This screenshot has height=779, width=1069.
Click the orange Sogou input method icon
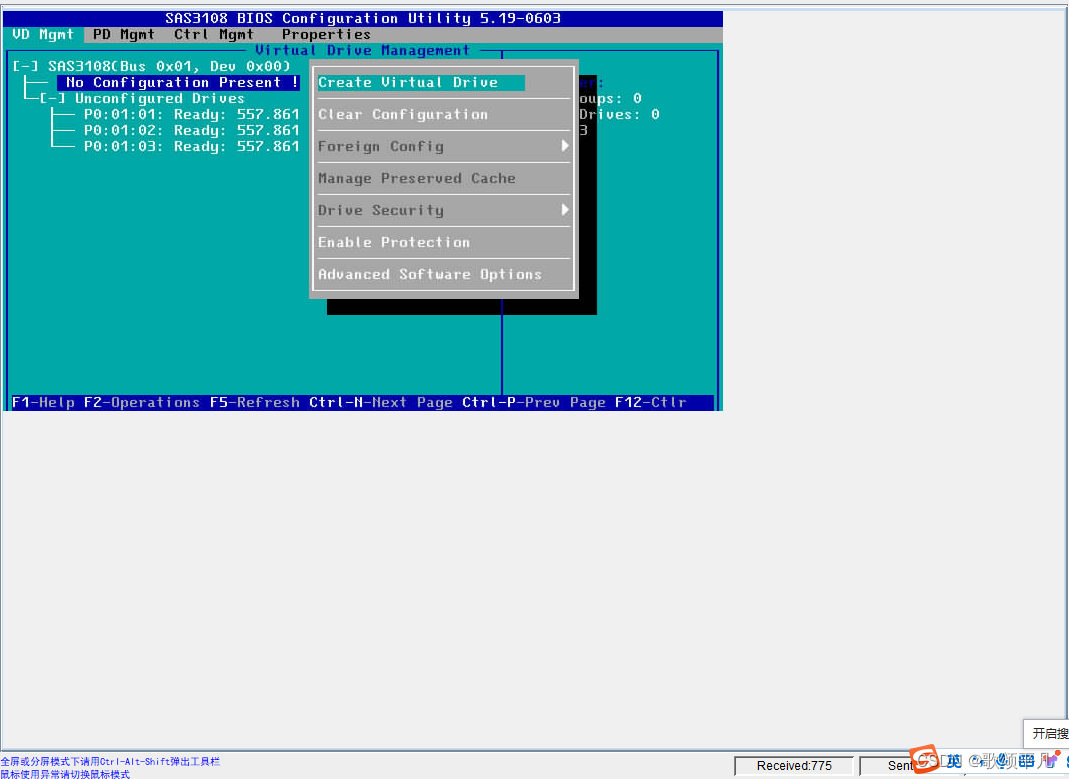click(924, 759)
